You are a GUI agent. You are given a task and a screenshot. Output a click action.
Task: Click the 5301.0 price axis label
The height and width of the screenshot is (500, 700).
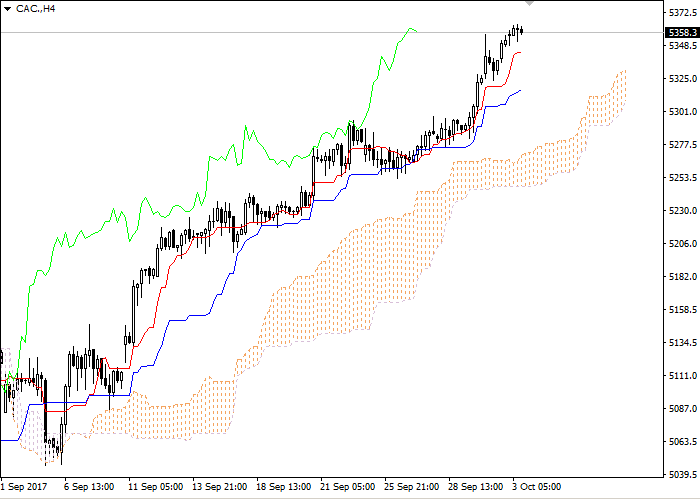pyautogui.click(x=683, y=112)
